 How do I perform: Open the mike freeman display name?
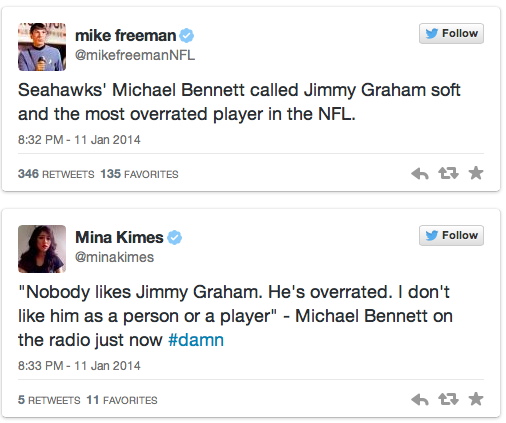[126, 35]
